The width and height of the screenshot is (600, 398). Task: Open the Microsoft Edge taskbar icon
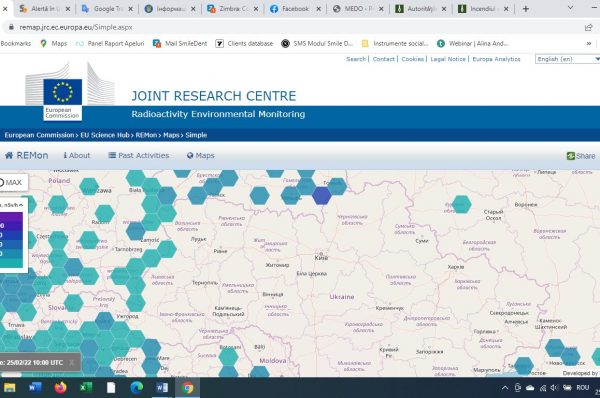tap(136, 388)
